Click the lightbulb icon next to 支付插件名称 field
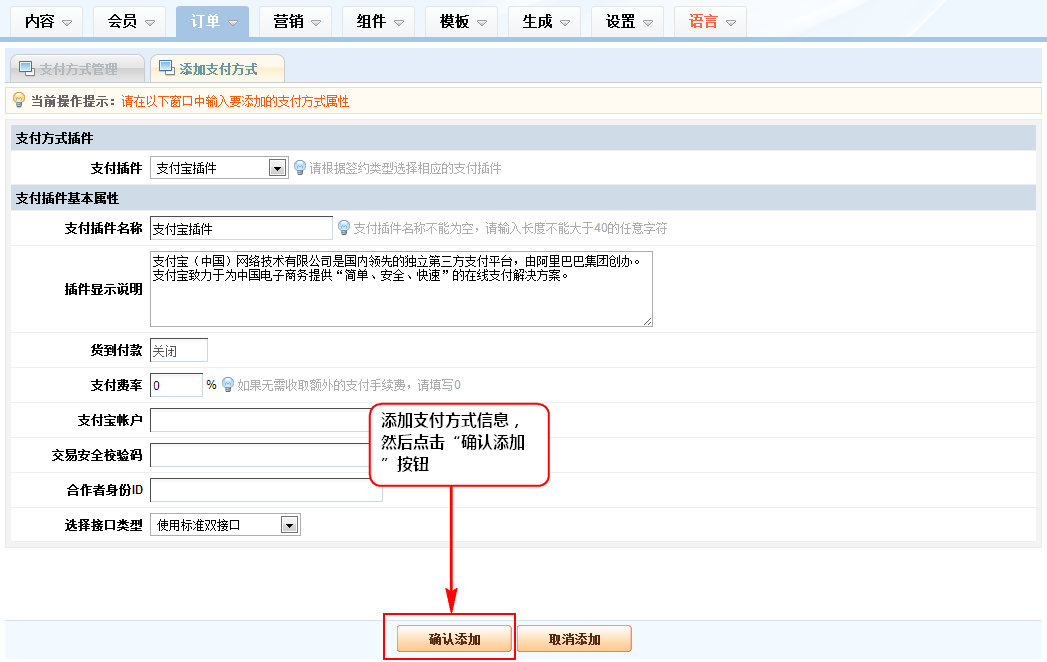The height and width of the screenshot is (662, 1047). pyautogui.click(x=344, y=228)
